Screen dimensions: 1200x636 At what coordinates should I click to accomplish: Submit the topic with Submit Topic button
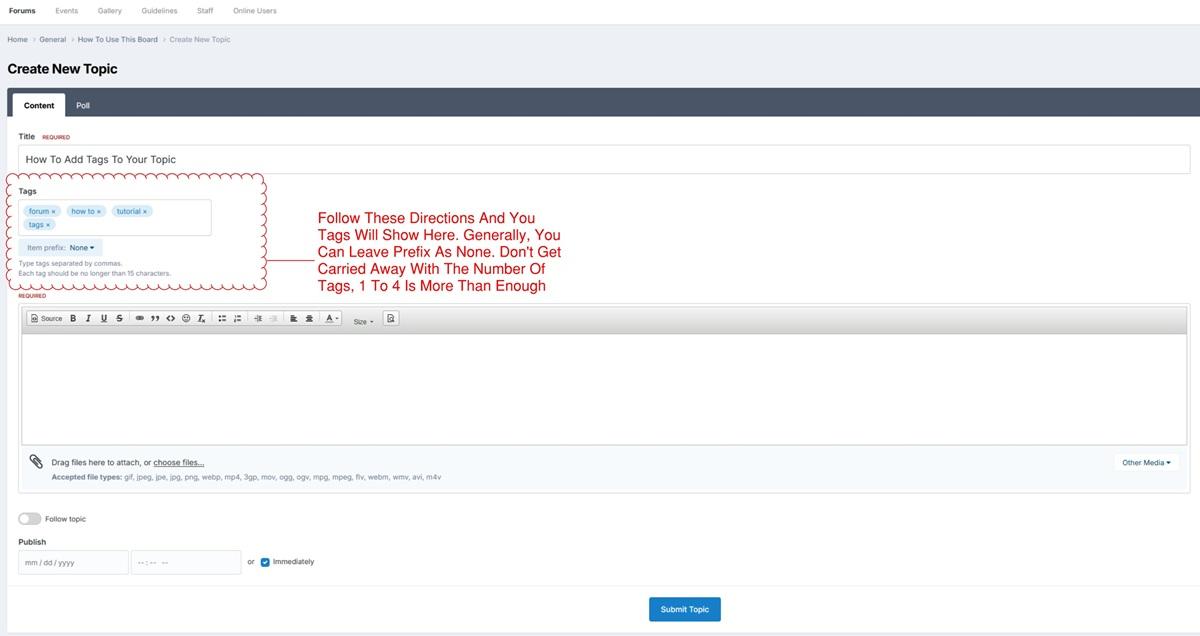click(685, 610)
